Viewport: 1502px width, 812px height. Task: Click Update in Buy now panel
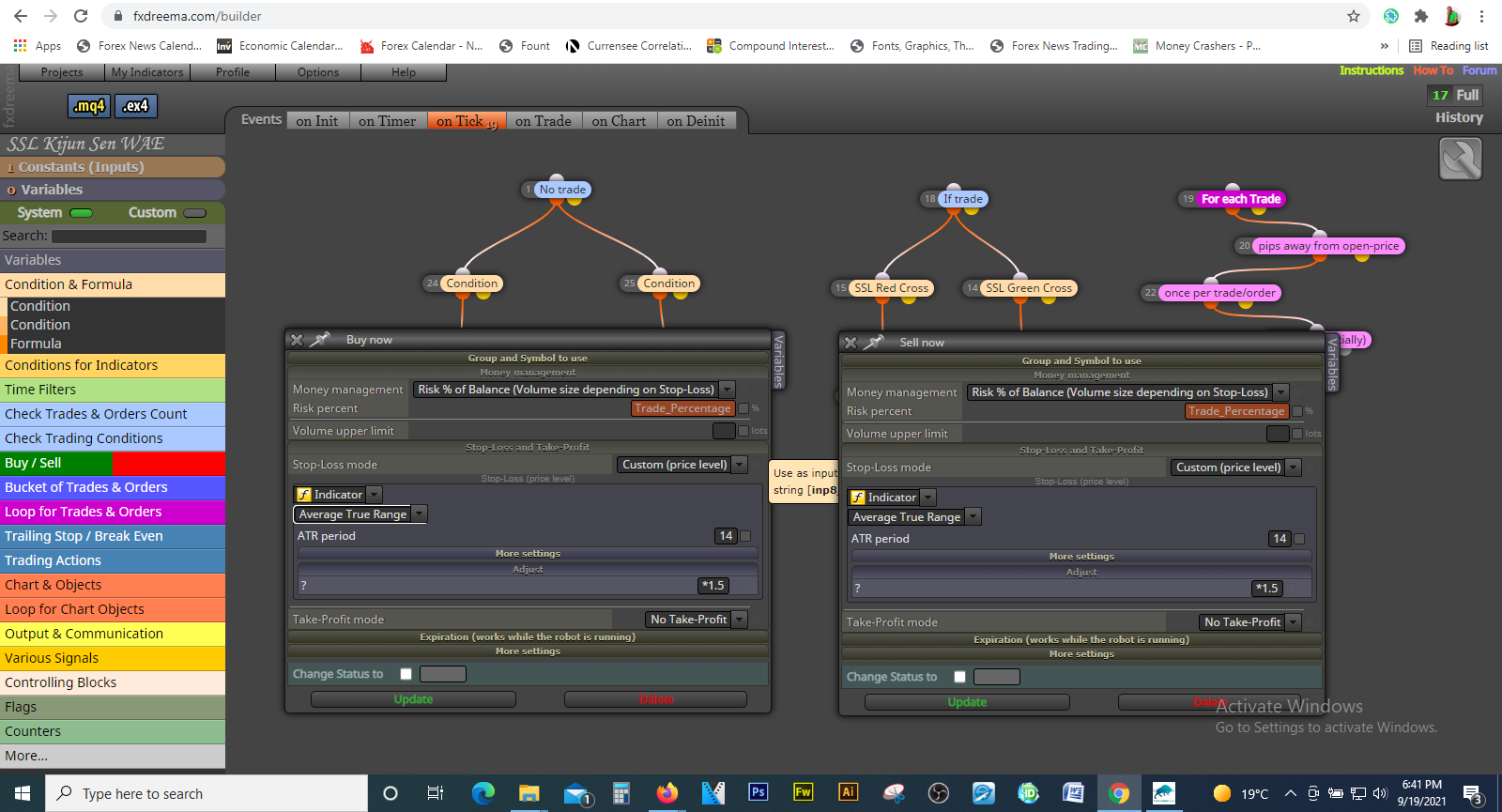[413, 699]
